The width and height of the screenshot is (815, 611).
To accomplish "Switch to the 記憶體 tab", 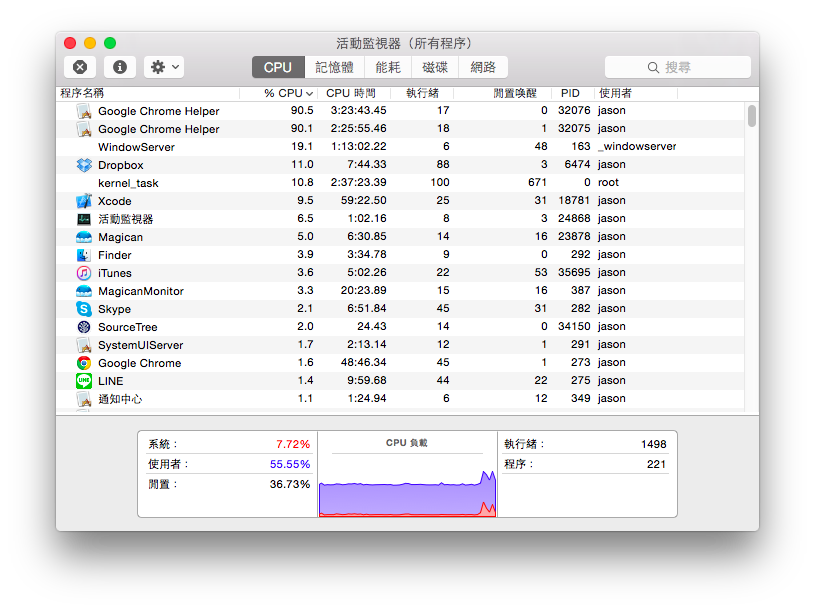I will (x=334, y=67).
